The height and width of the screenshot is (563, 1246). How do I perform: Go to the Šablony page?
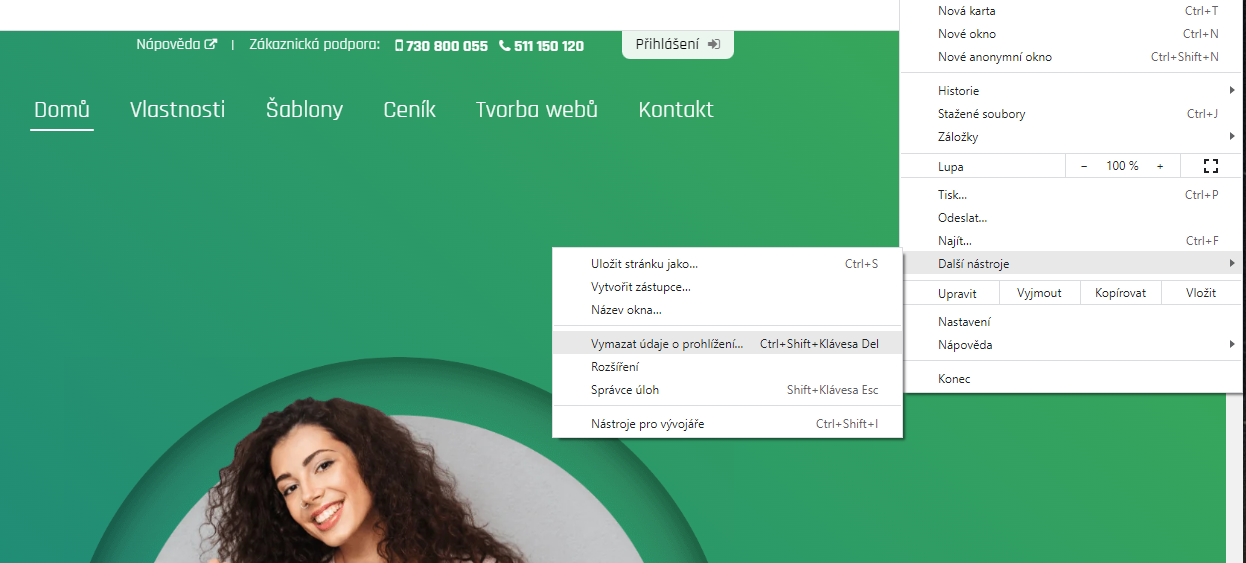(x=304, y=109)
